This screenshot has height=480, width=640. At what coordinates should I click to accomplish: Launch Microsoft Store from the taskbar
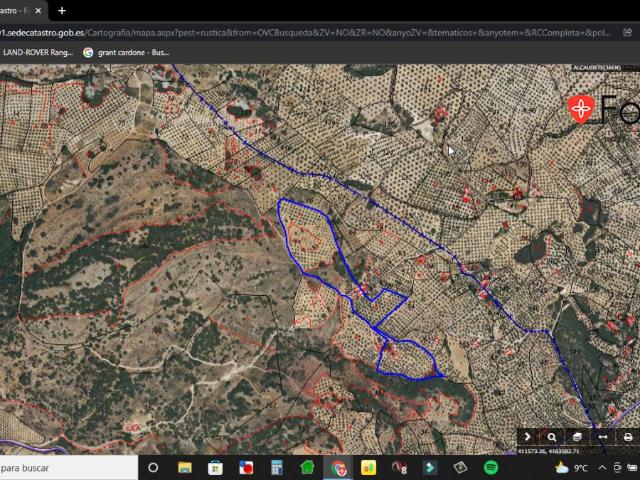(x=215, y=467)
